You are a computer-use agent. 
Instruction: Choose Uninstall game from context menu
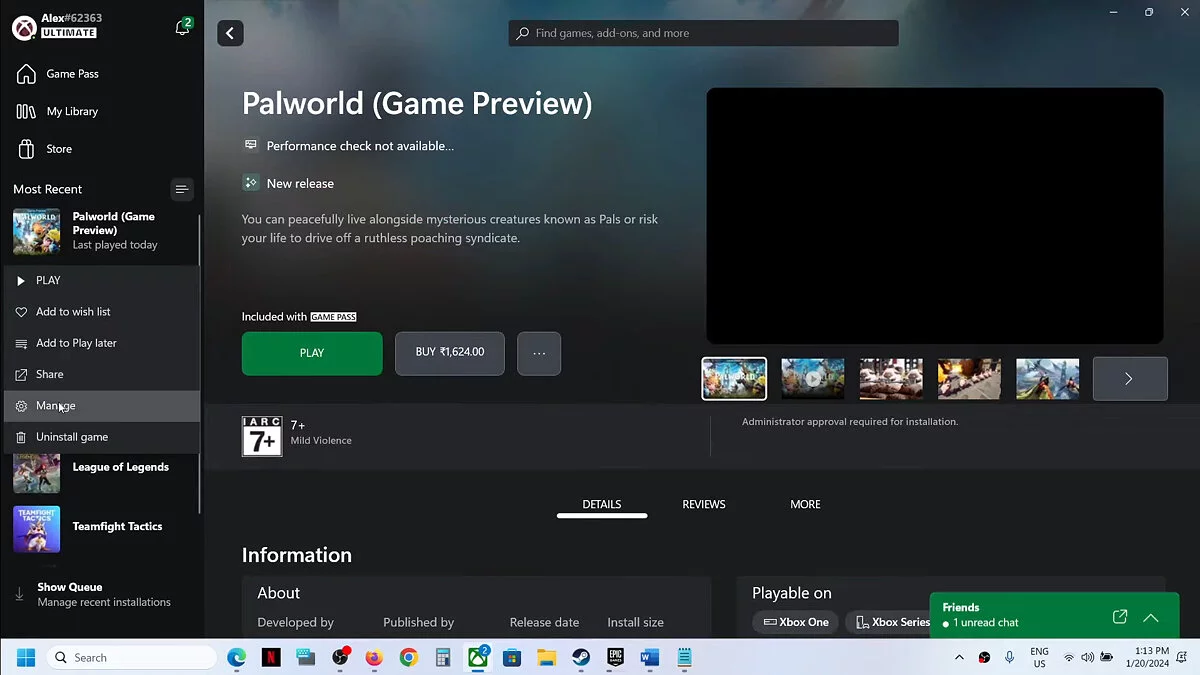click(x=72, y=437)
